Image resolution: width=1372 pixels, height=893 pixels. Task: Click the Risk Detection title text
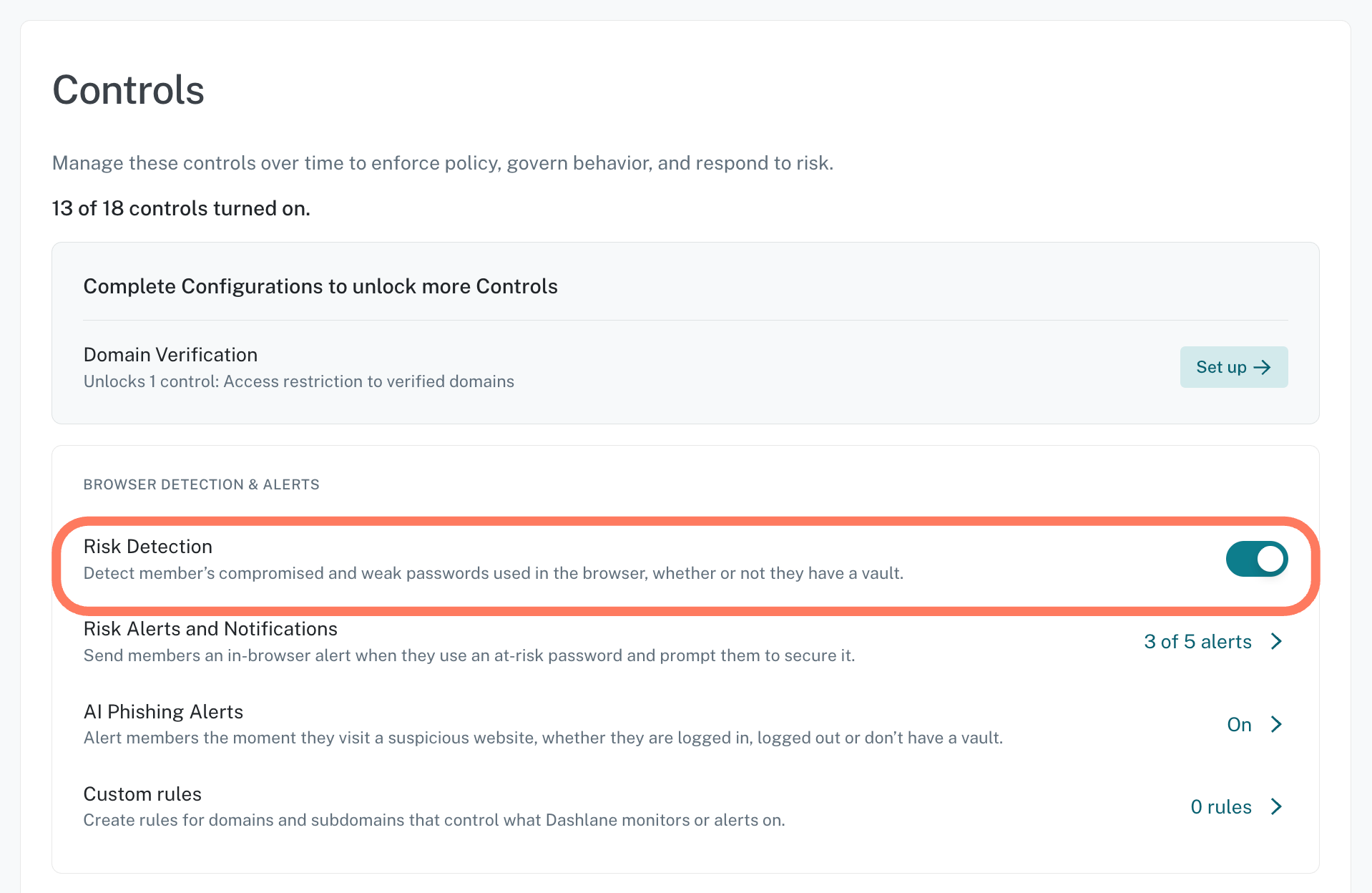point(148,546)
